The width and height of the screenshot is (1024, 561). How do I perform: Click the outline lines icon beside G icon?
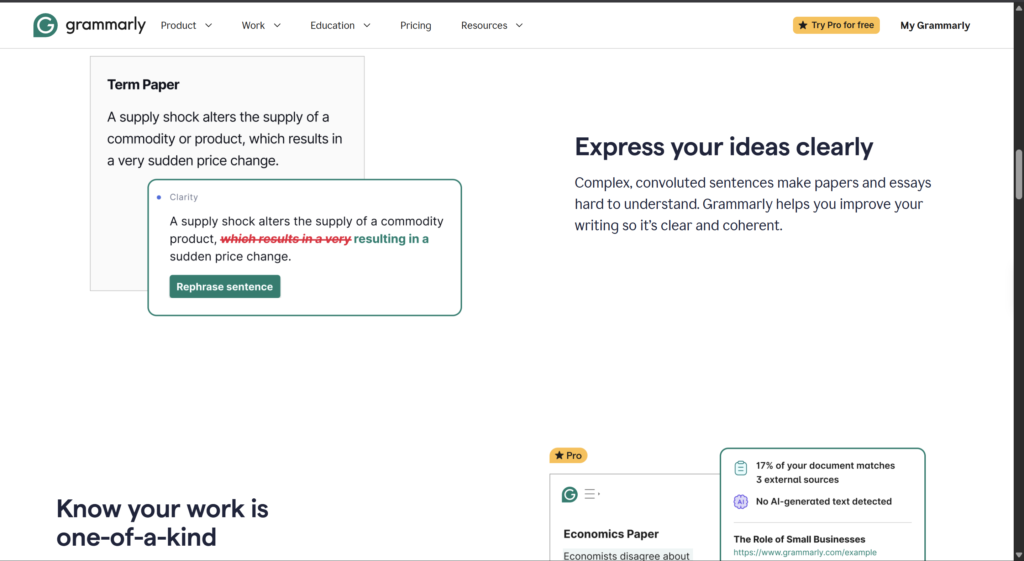(592, 494)
